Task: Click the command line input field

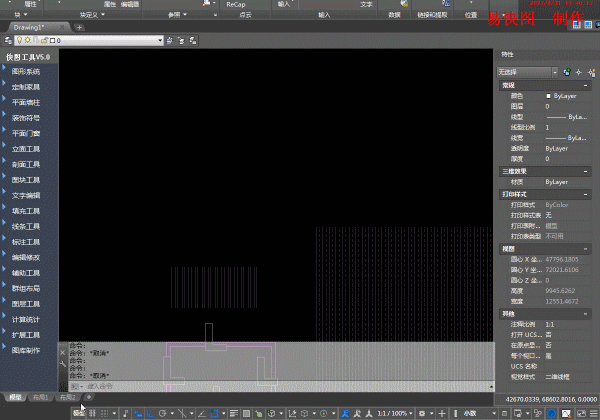Action: [x=281, y=386]
